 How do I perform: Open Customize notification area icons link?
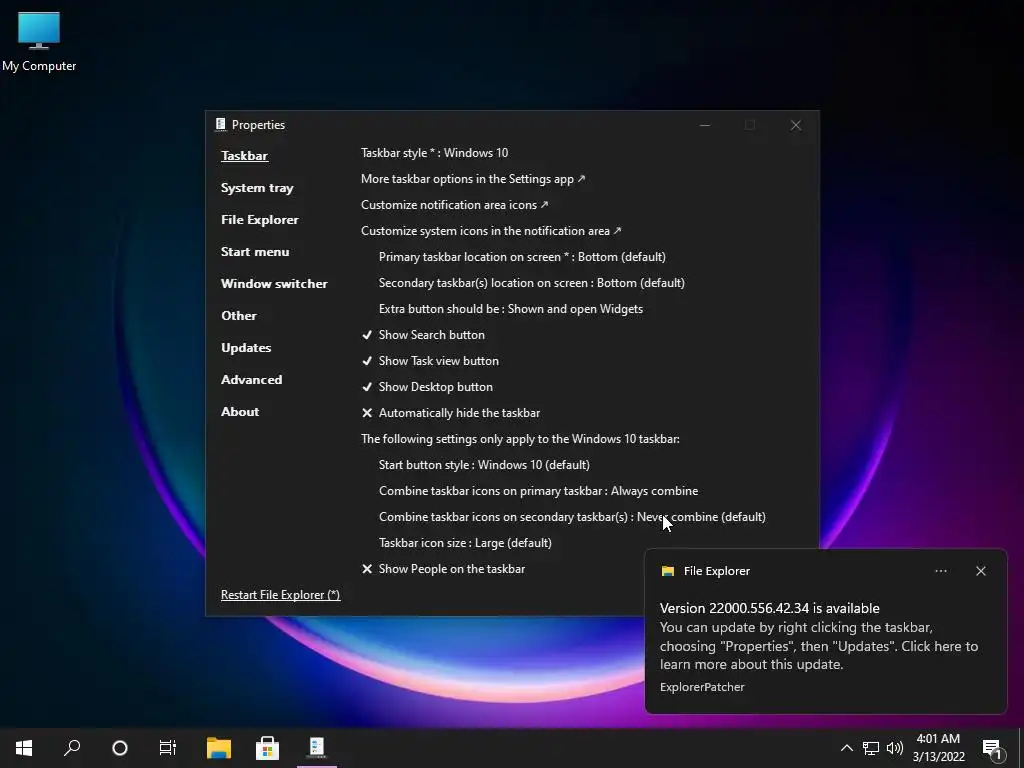(455, 205)
